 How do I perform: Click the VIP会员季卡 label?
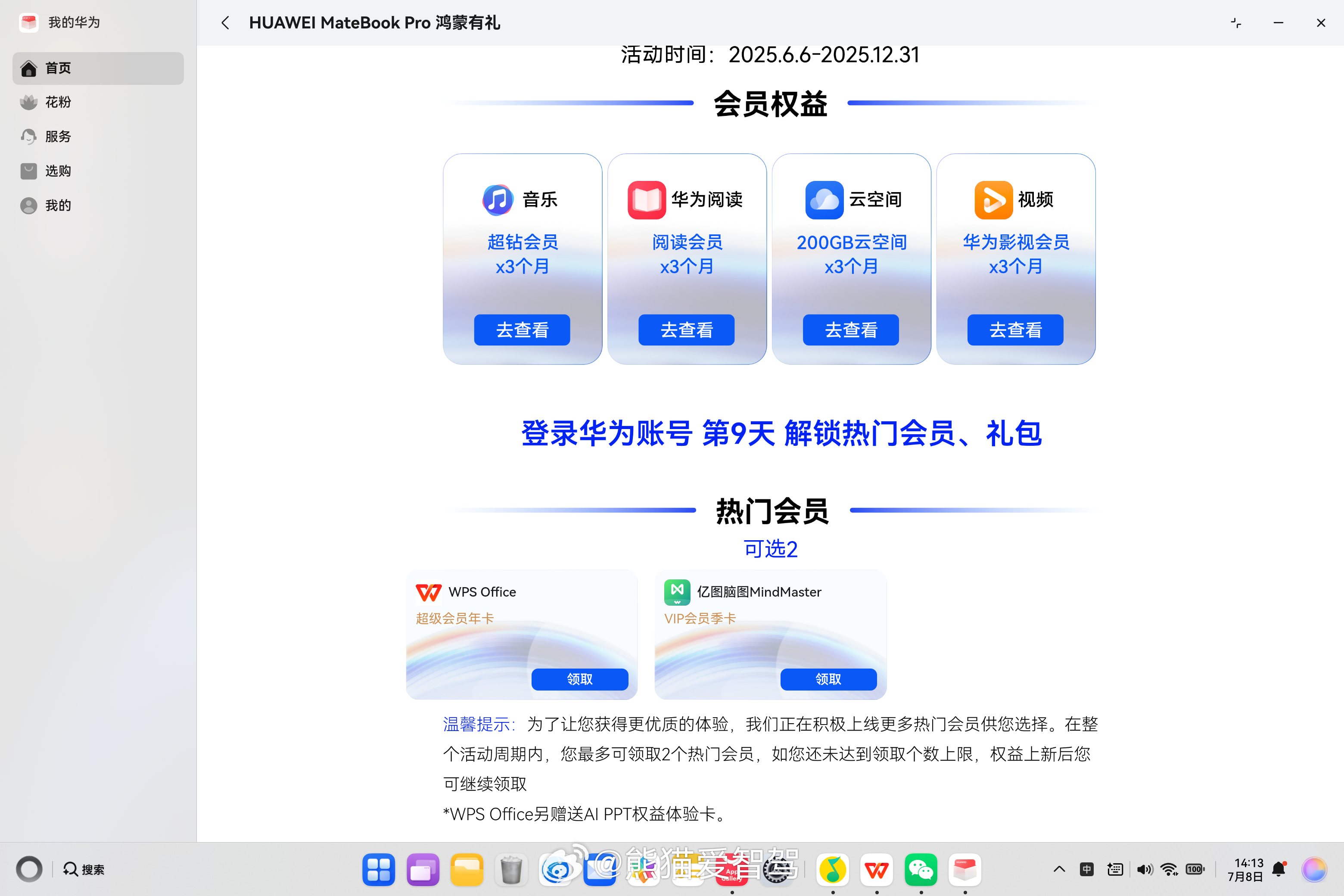[x=700, y=618]
